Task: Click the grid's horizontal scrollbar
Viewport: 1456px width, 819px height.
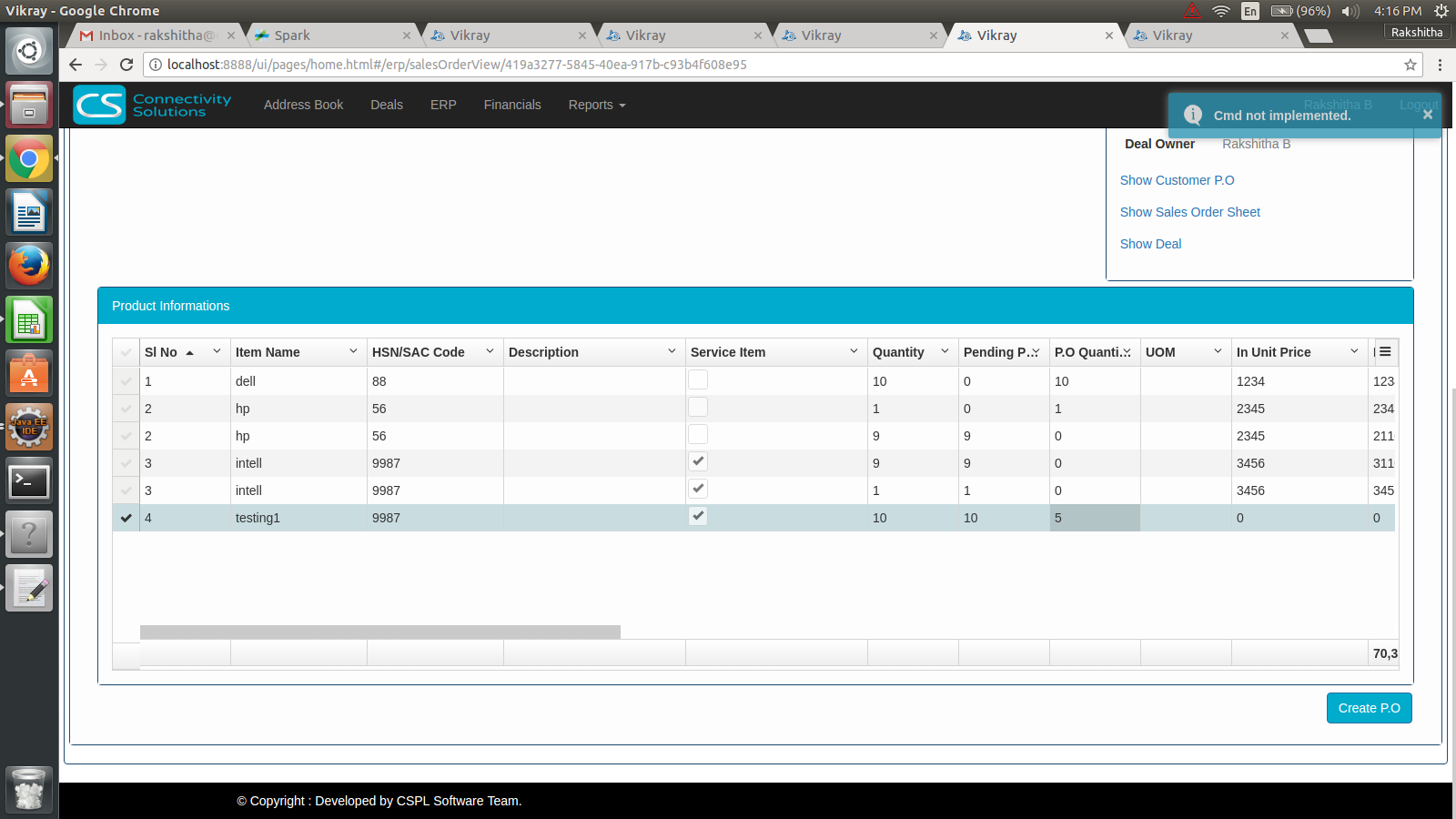Action: [x=380, y=632]
